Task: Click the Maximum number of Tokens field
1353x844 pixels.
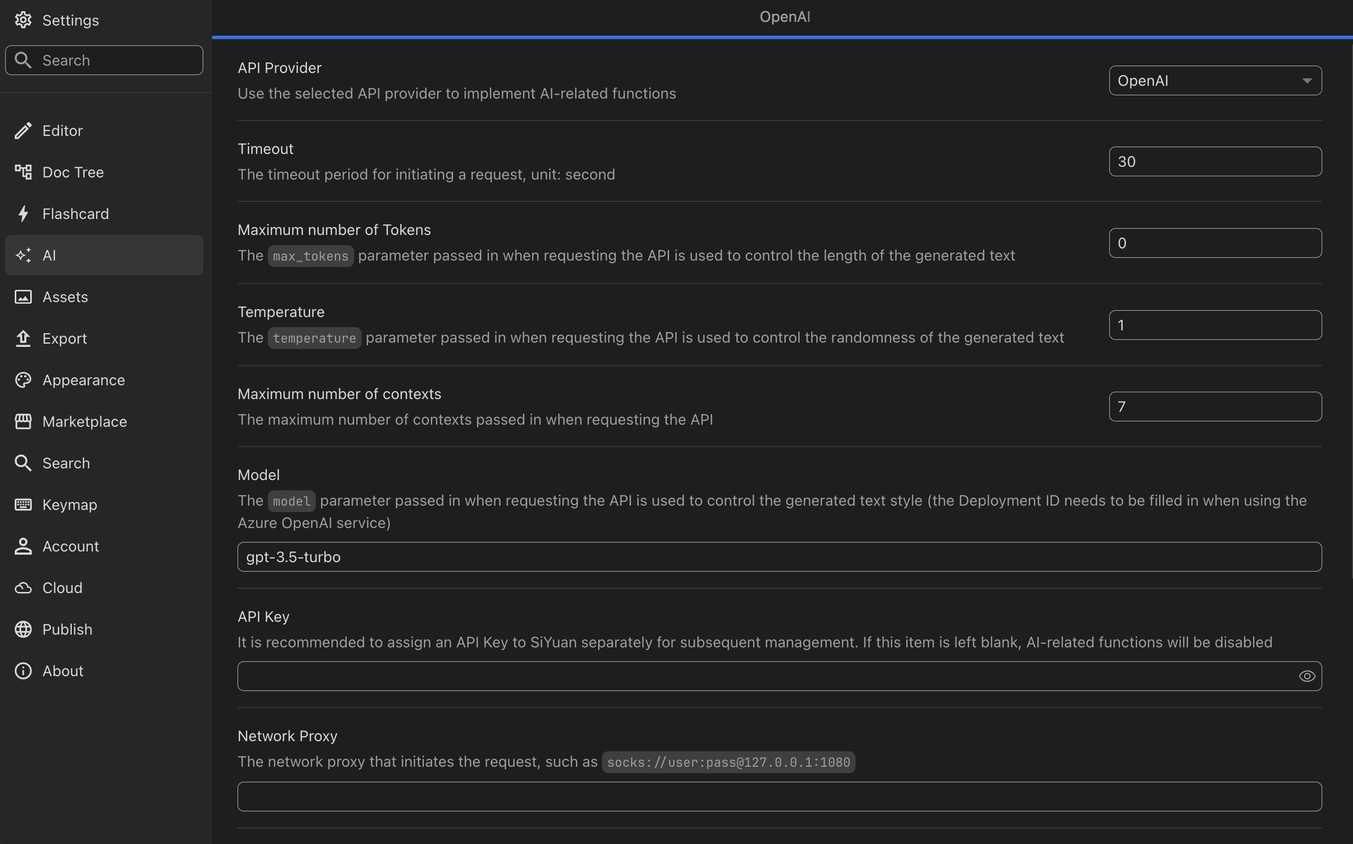Action: click(1215, 243)
